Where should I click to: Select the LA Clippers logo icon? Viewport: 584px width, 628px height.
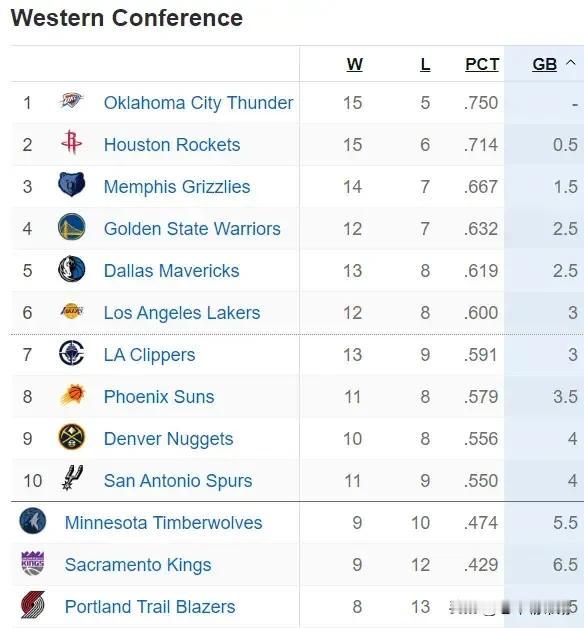71,352
